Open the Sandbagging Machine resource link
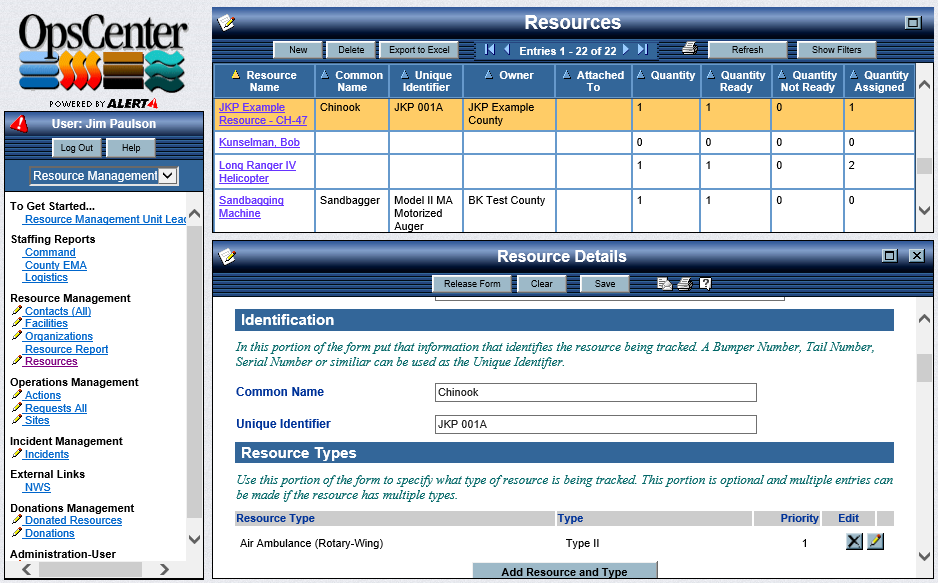This screenshot has height=583, width=938. [251, 207]
